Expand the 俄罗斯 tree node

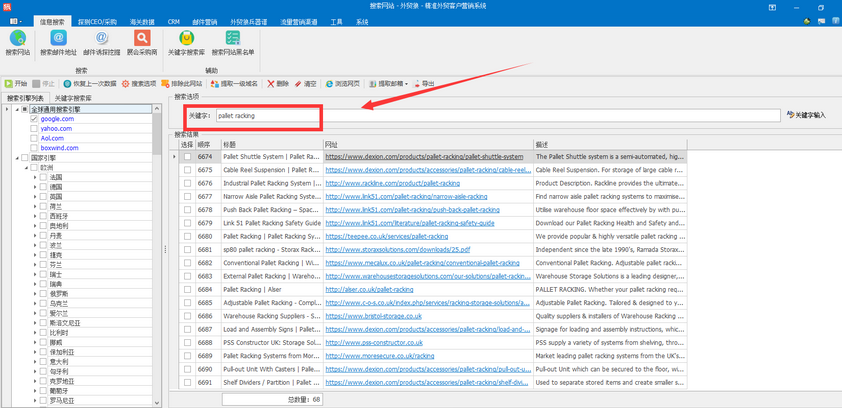[35, 294]
